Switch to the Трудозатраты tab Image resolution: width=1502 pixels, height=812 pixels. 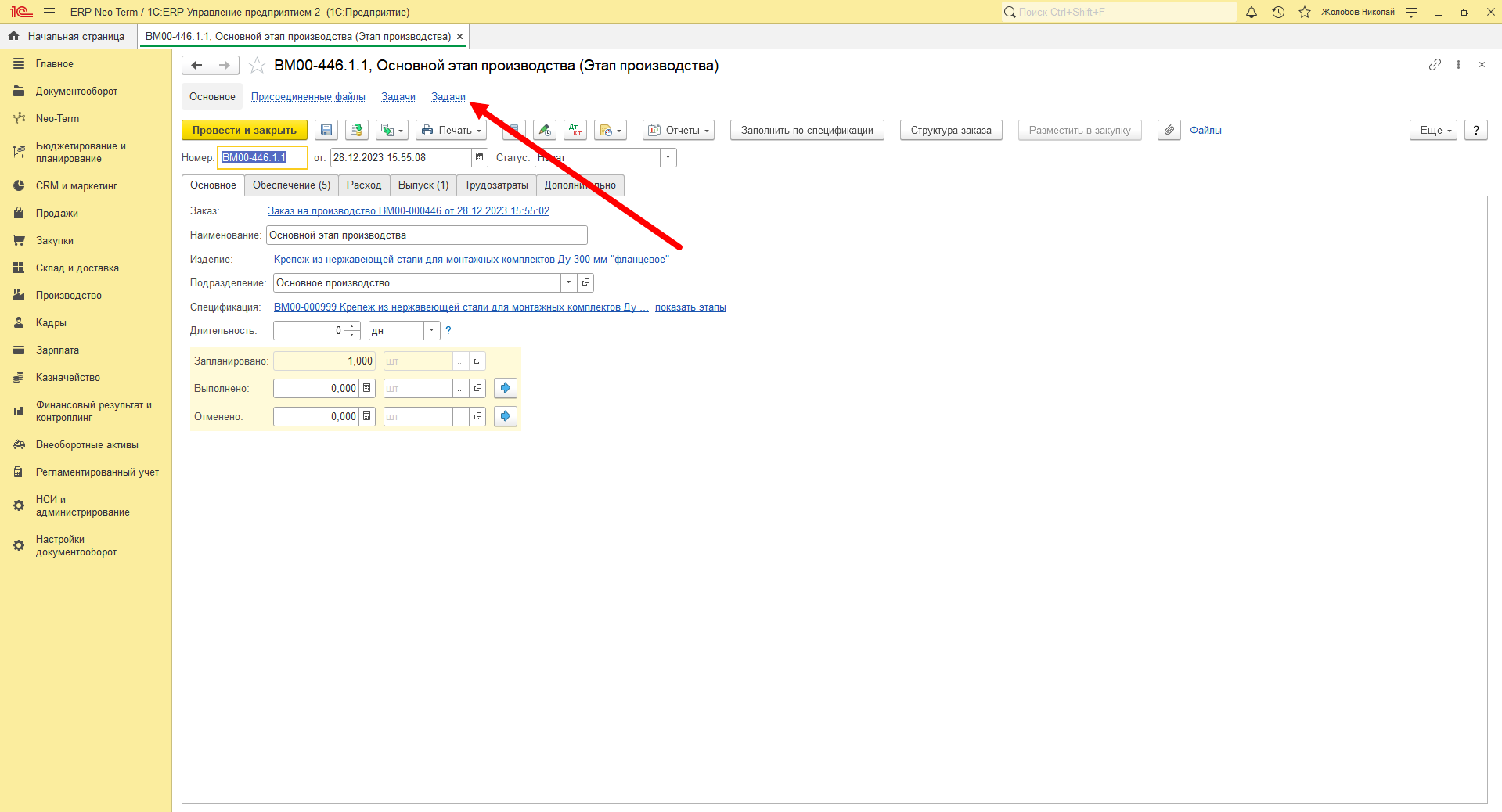coord(496,185)
